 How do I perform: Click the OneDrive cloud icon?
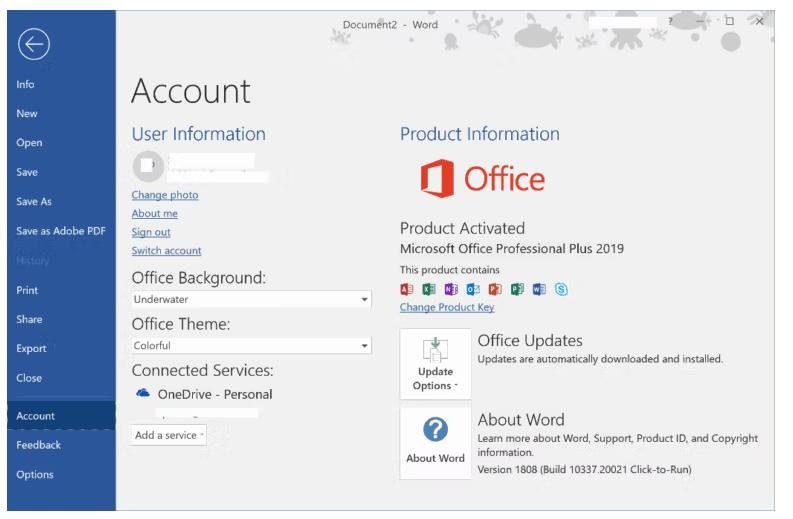(x=143, y=393)
